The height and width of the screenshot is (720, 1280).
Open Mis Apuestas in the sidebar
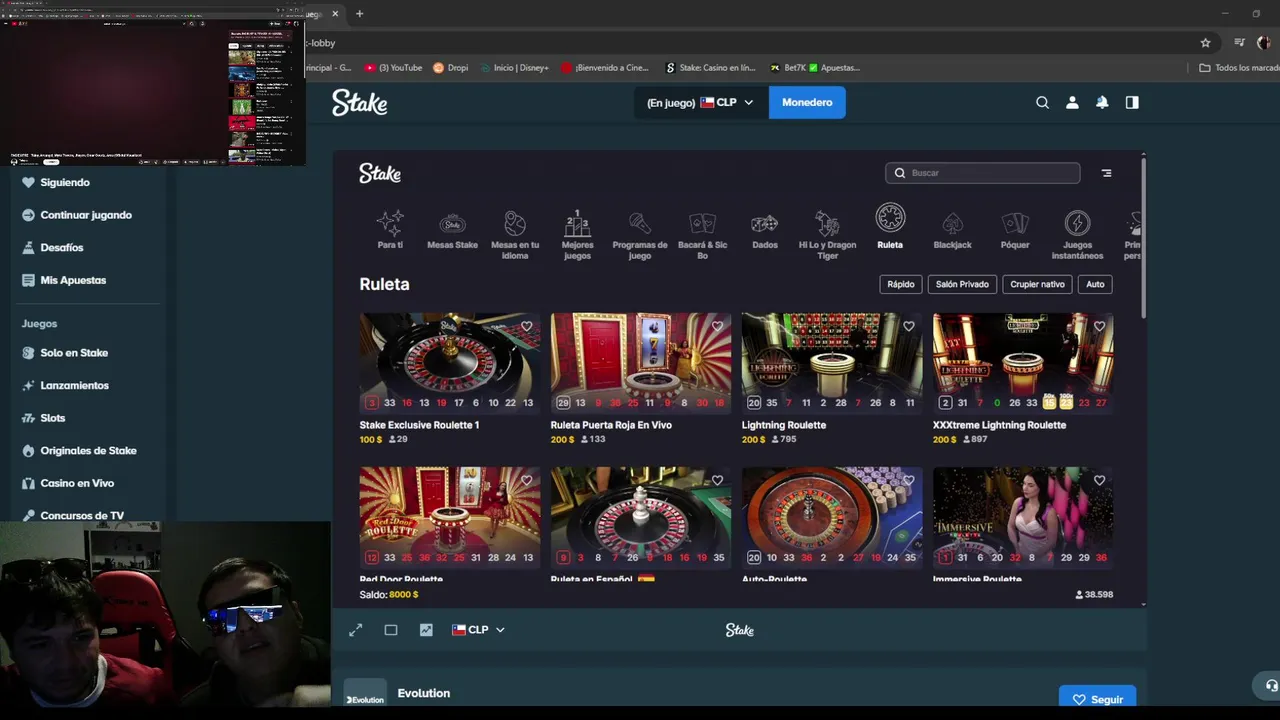coord(64,280)
